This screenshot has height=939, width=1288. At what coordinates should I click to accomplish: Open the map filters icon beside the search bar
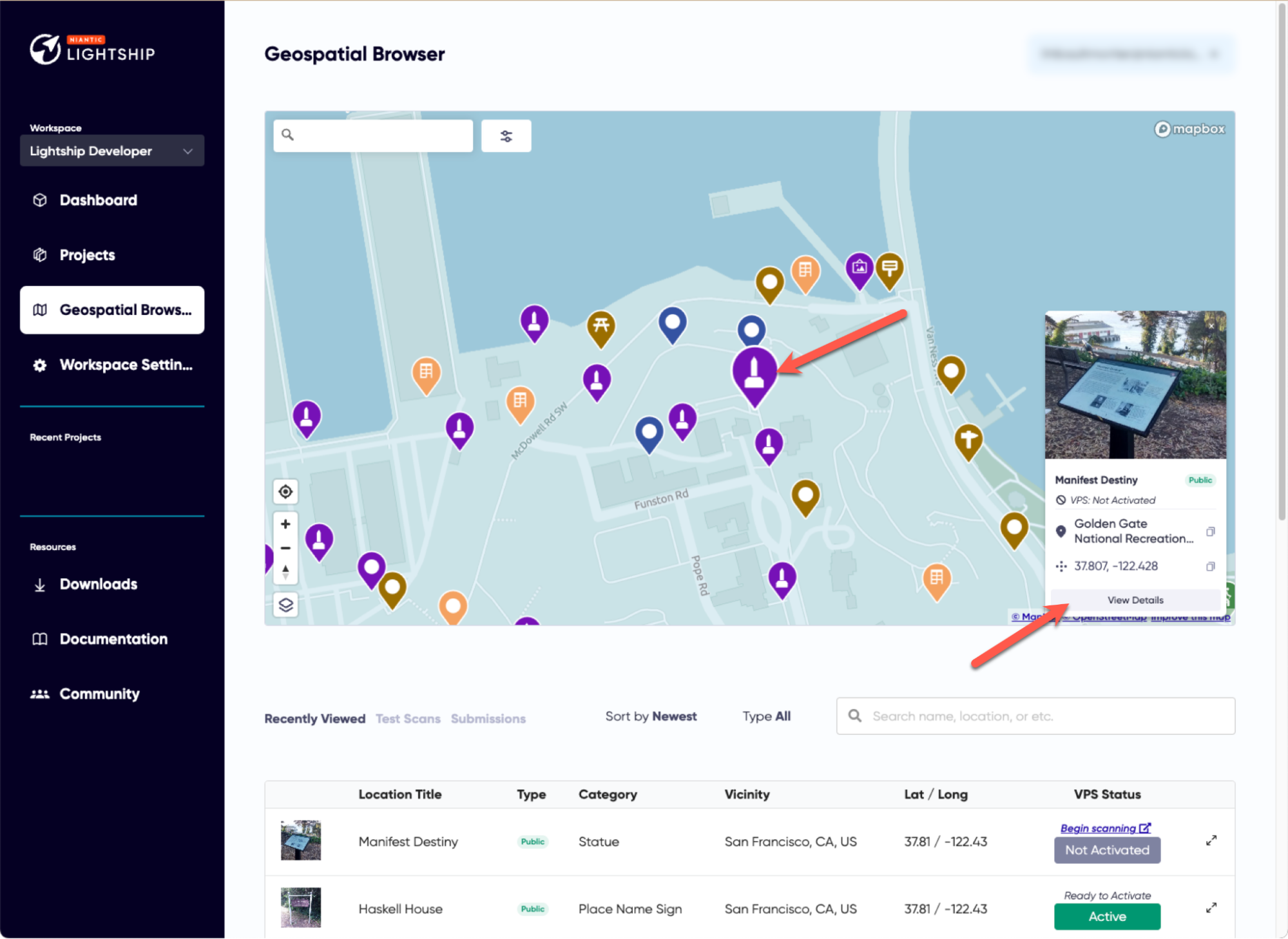coord(506,135)
